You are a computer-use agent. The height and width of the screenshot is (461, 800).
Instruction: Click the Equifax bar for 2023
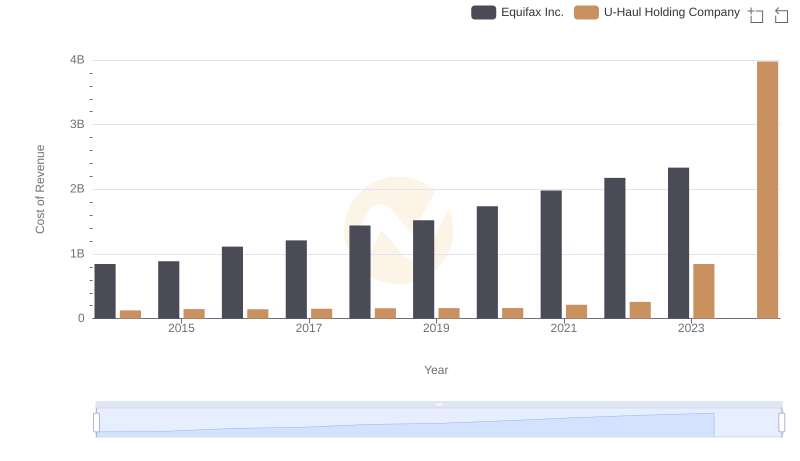(678, 243)
